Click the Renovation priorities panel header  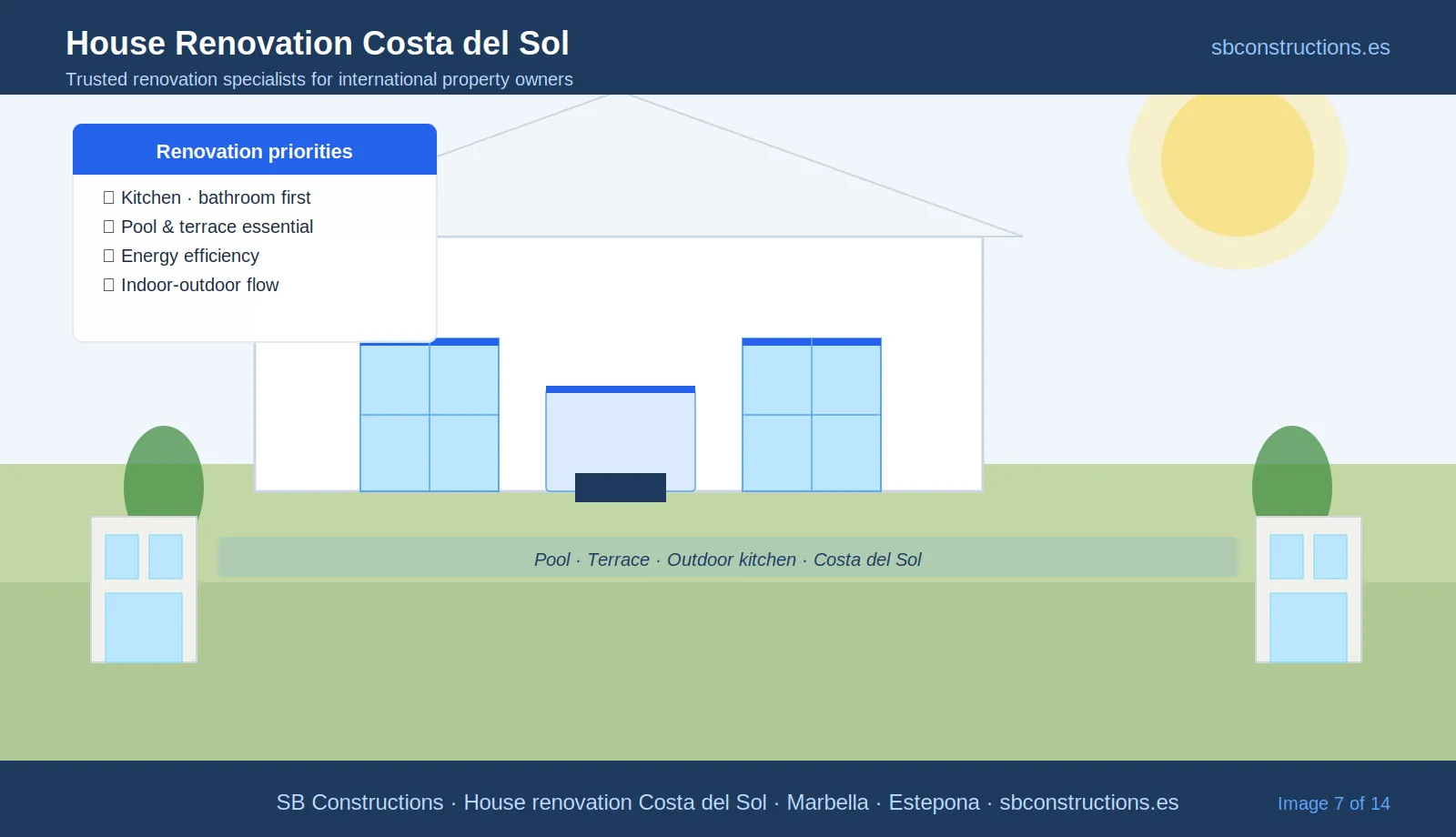(x=255, y=150)
